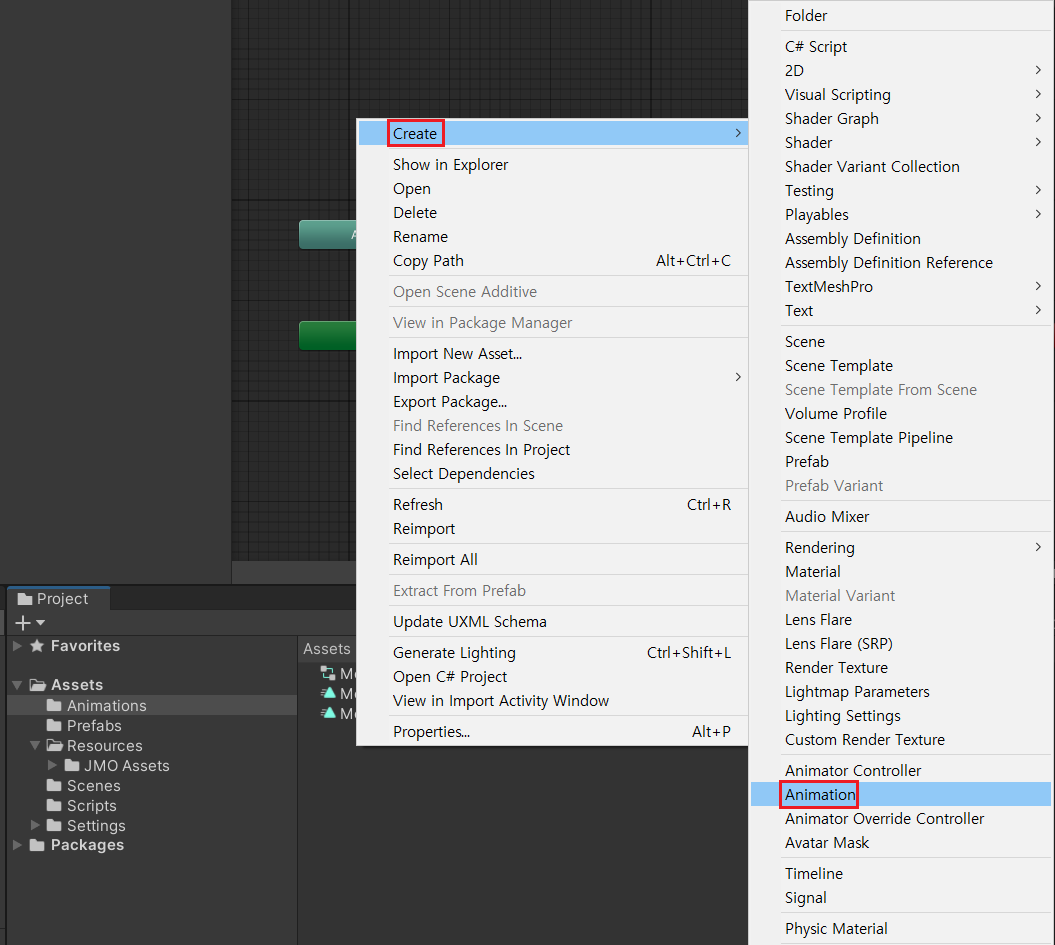
Task: Select Visual Scripting submenu entry
Action: coord(900,95)
